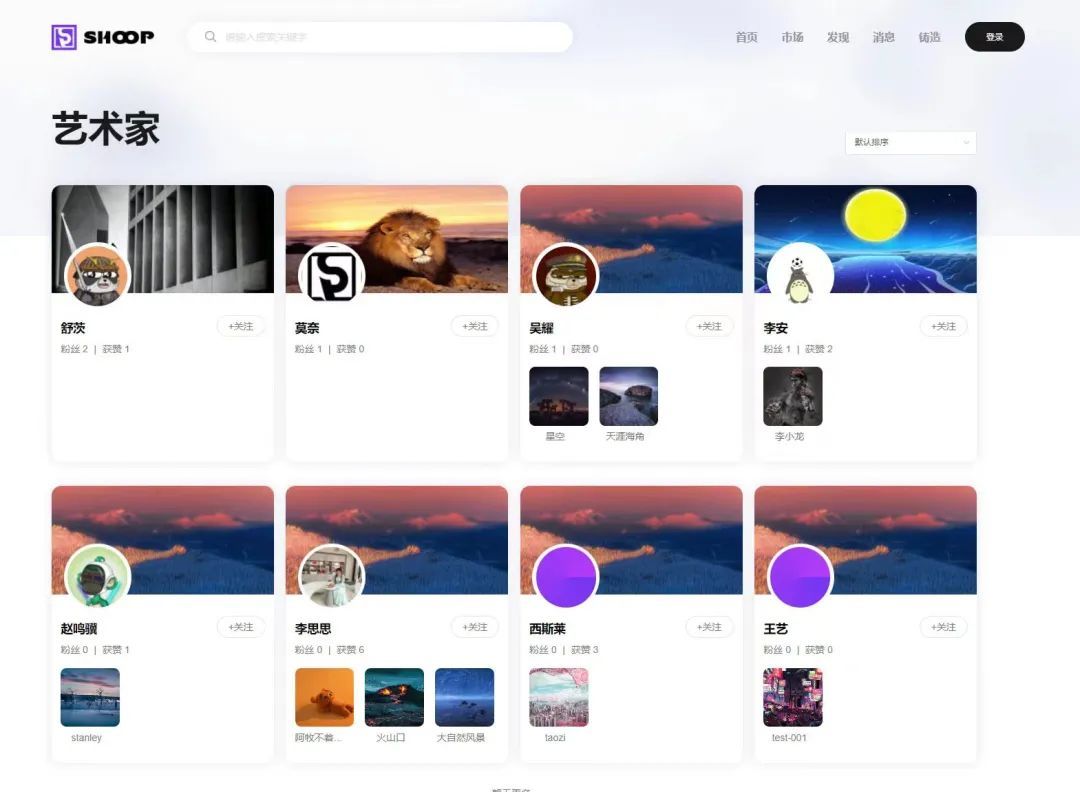Follow artist 李思思 with +关注
Image resolution: width=1080 pixels, height=792 pixels.
pos(475,627)
